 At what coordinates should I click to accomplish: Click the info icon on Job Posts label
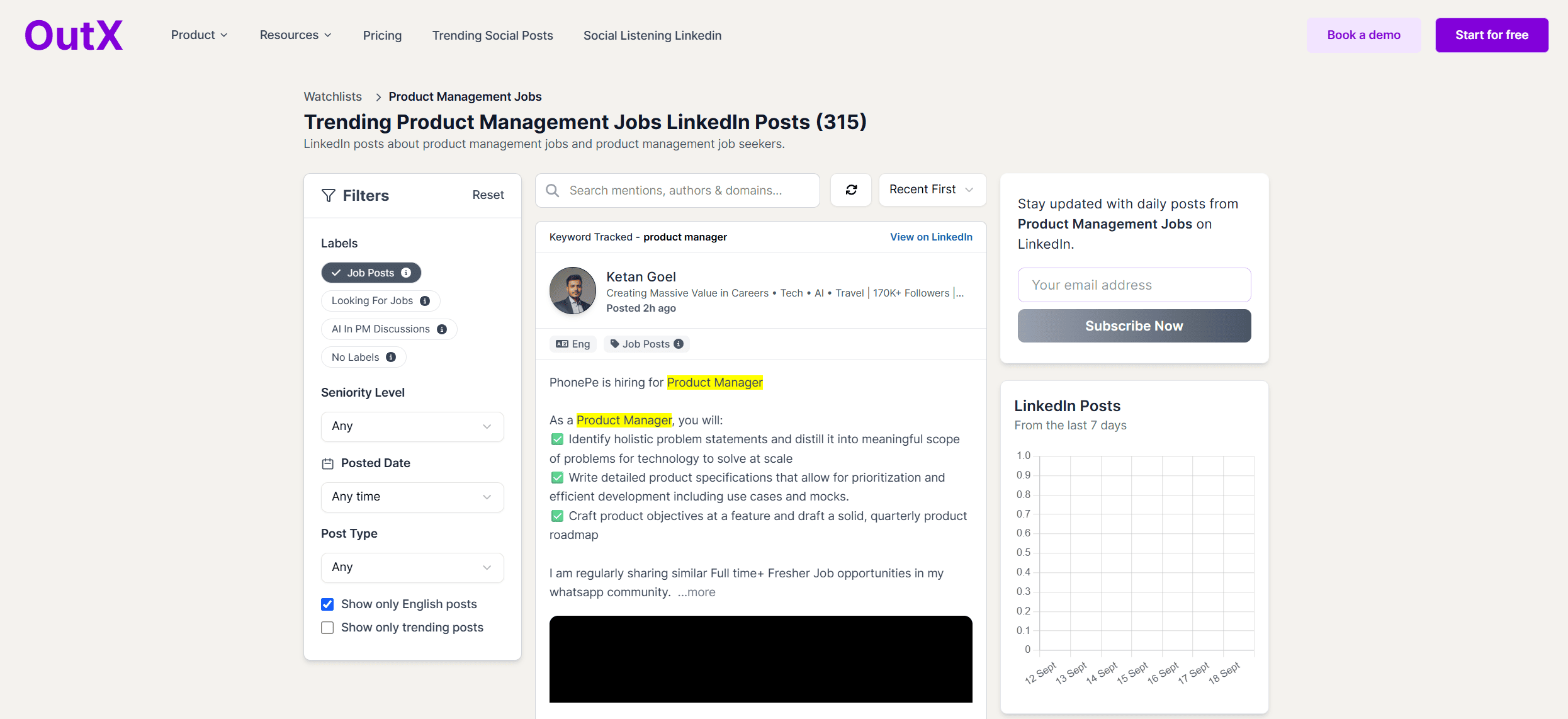(x=406, y=273)
